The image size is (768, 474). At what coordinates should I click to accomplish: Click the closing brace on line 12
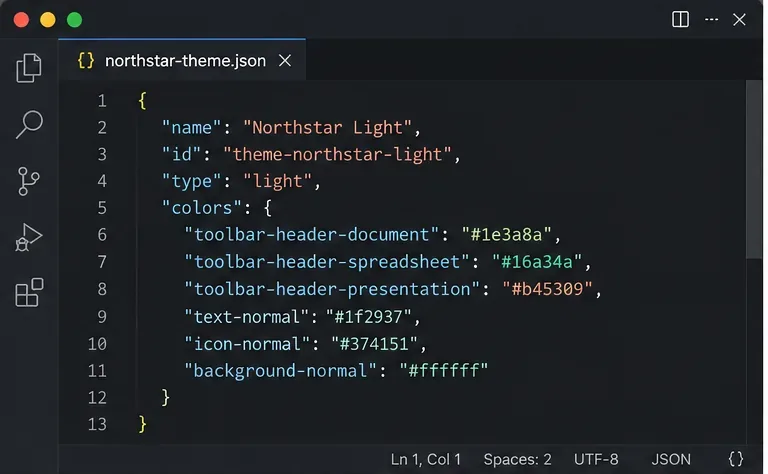166,397
